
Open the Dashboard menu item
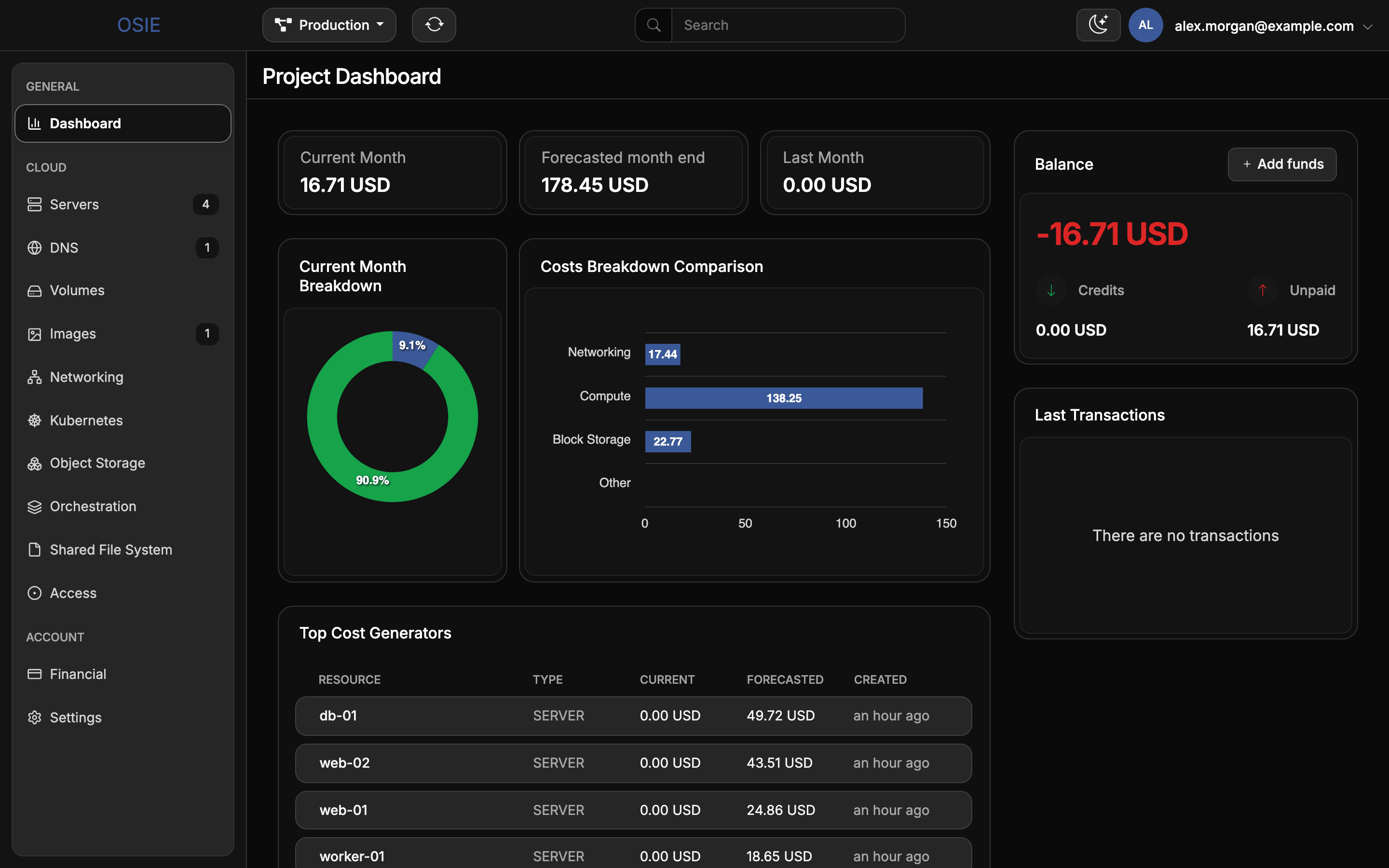123,123
